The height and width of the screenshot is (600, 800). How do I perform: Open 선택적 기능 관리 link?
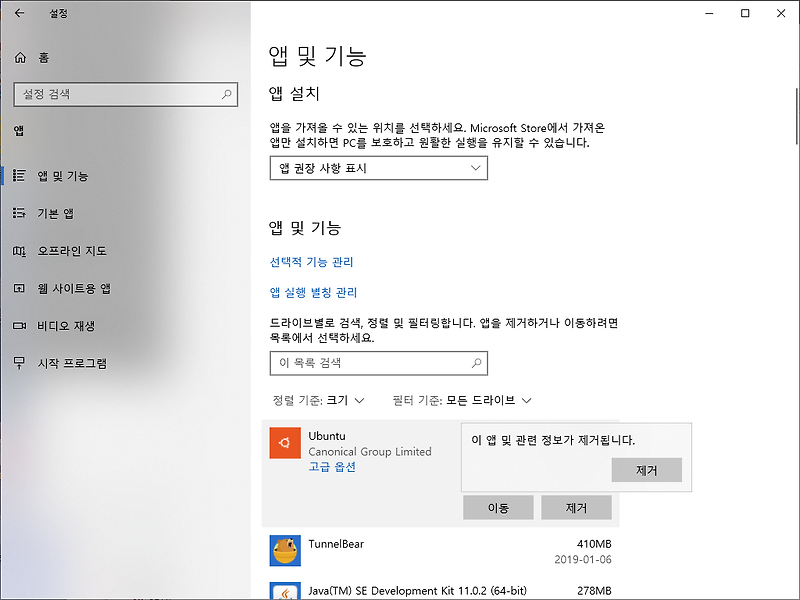[x=311, y=262]
